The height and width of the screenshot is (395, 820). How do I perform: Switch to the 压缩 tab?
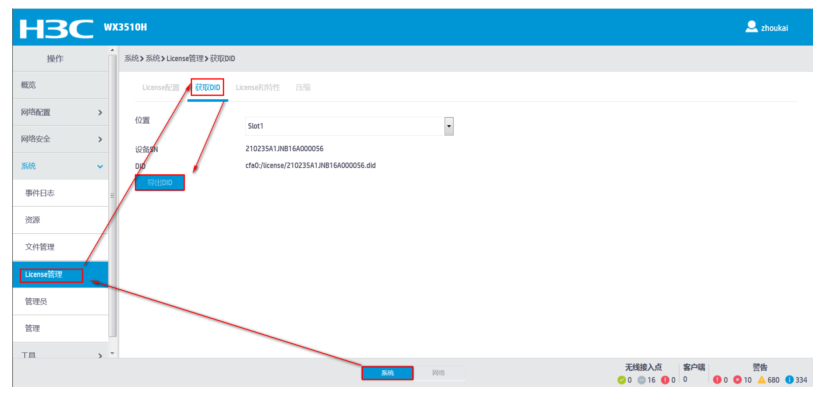[303, 87]
